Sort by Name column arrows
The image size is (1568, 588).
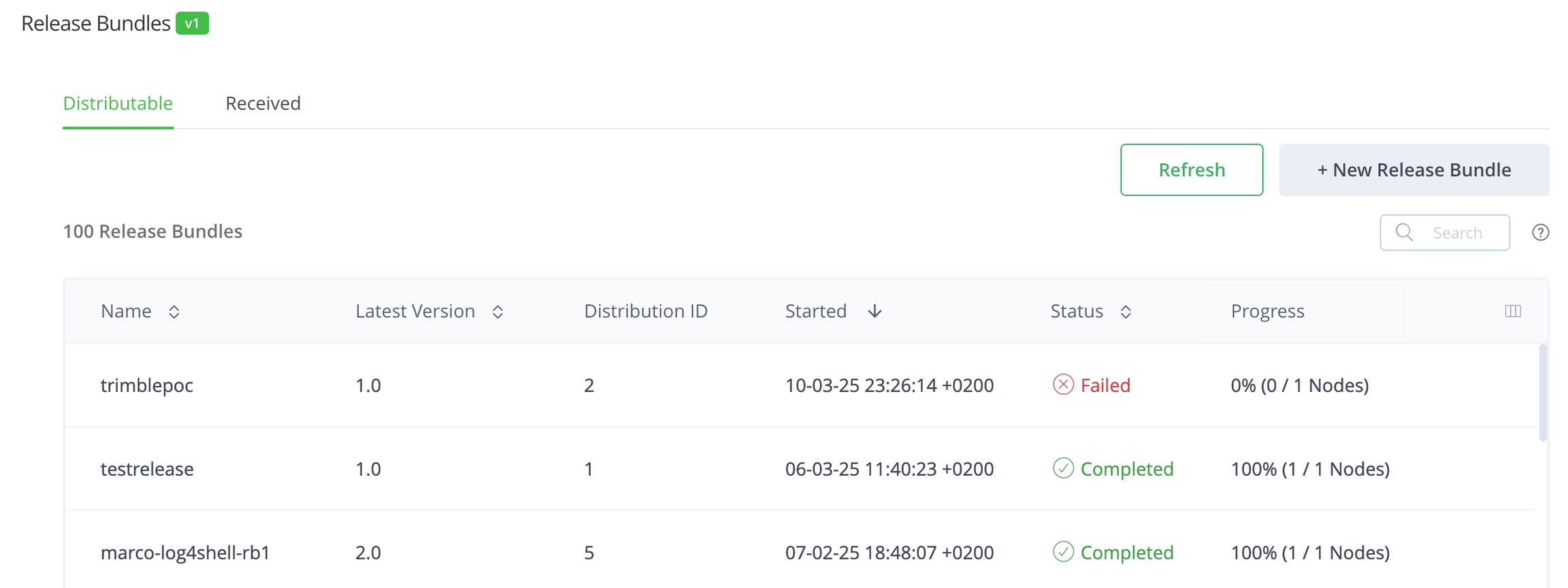pyautogui.click(x=174, y=312)
